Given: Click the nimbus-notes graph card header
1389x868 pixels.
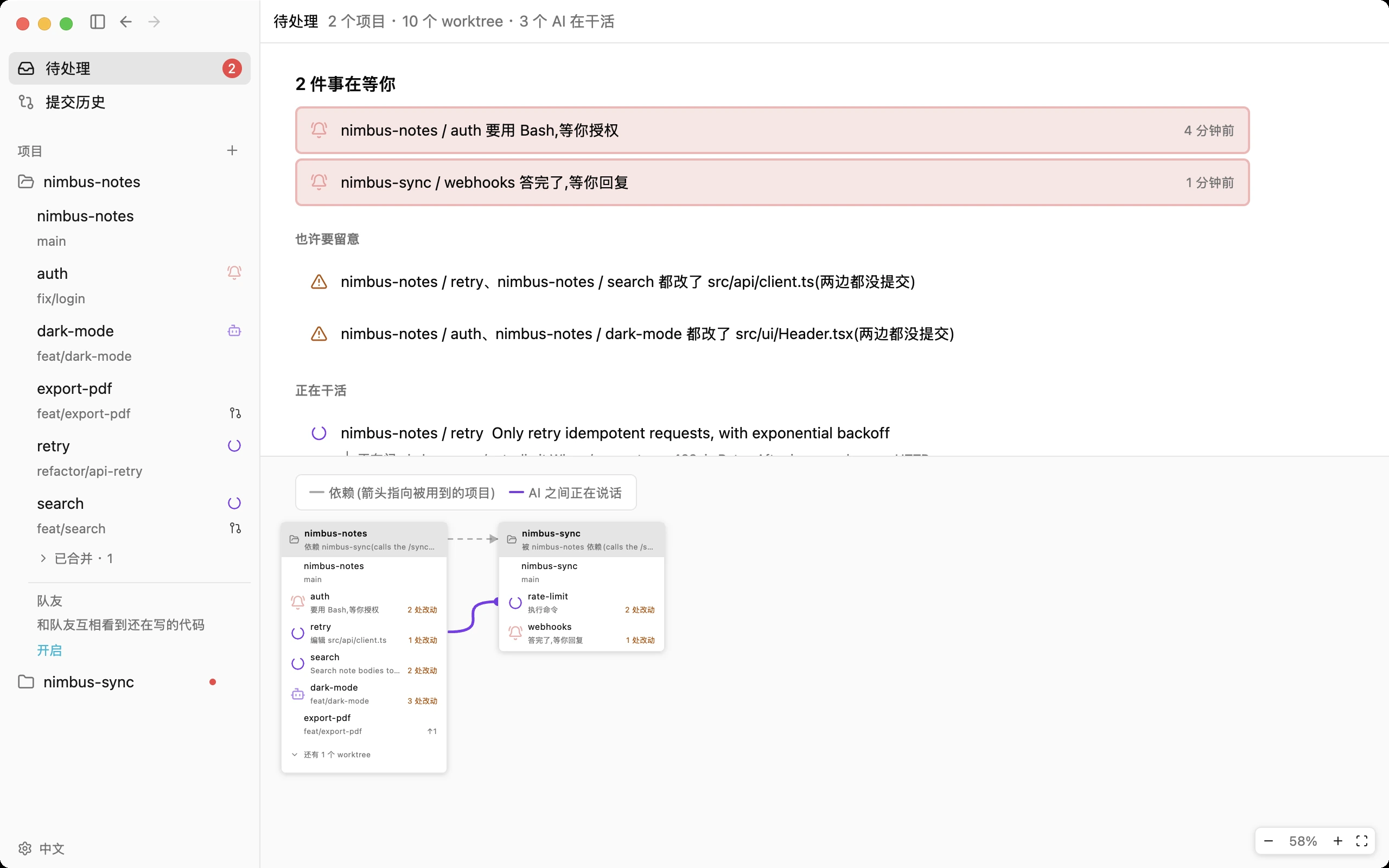Looking at the screenshot, I should [364, 540].
